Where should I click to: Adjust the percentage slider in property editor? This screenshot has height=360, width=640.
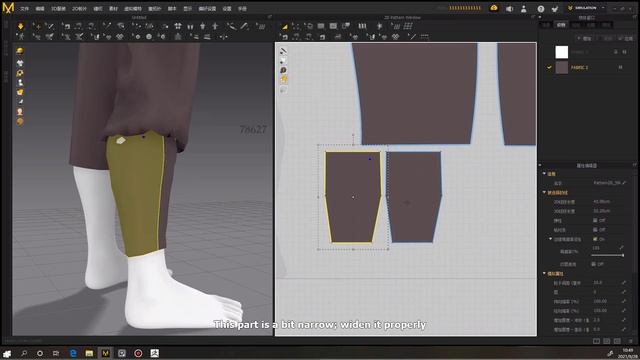coord(607,255)
